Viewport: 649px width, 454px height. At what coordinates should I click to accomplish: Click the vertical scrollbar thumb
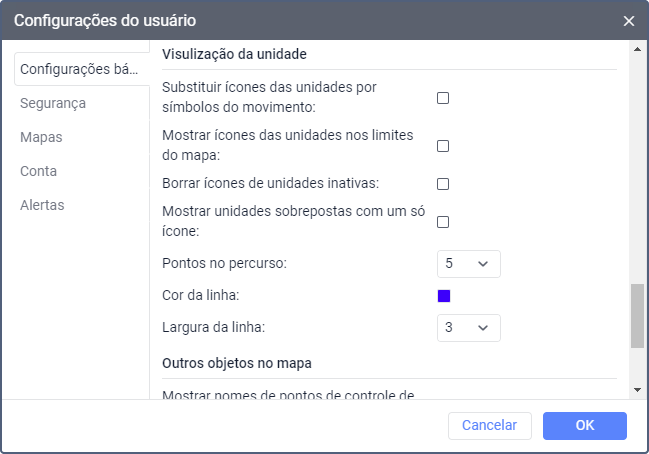[x=637, y=315]
